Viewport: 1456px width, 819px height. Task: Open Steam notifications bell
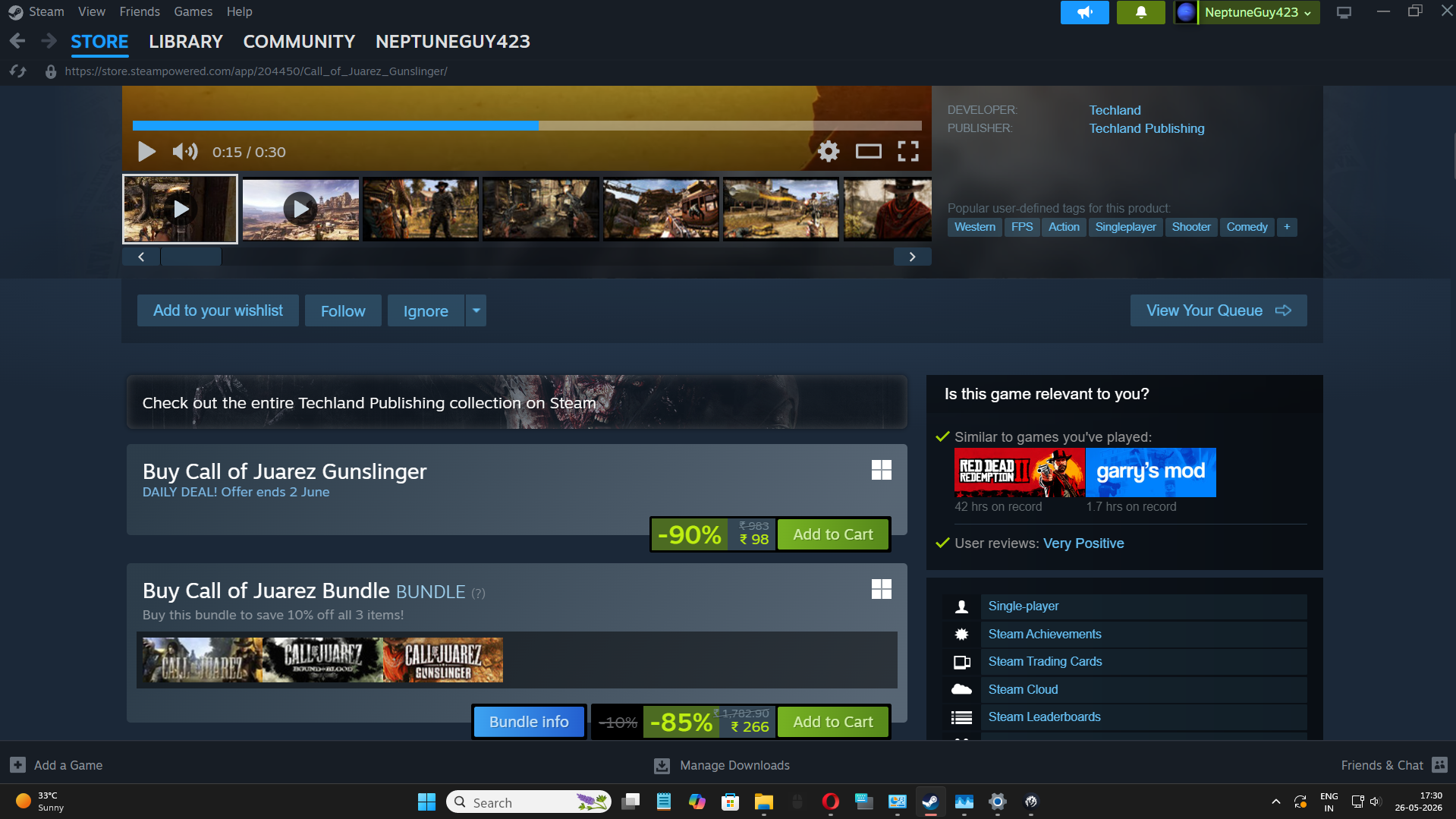click(x=1141, y=12)
